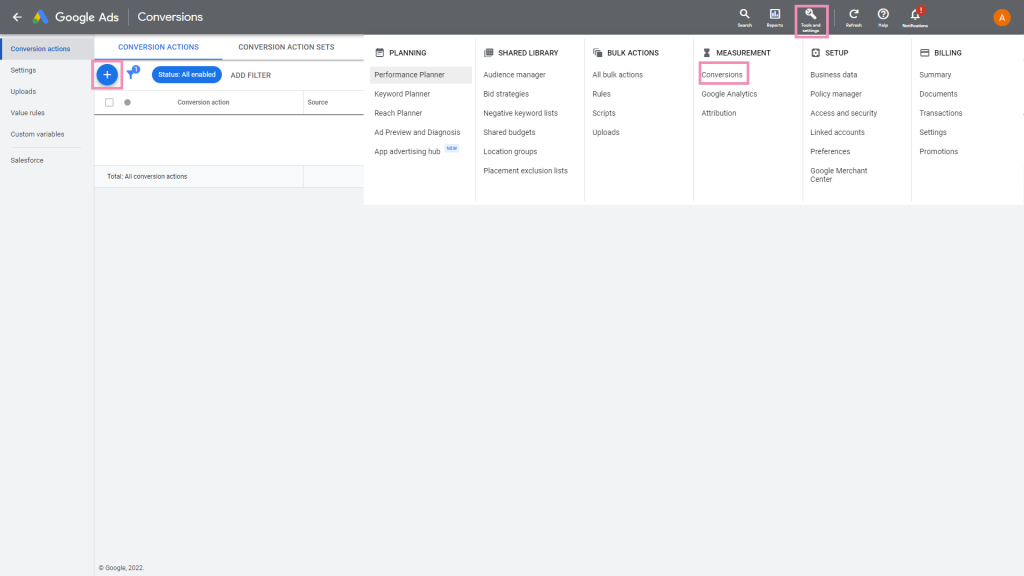Open Preferences under Setup

click(830, 152)
